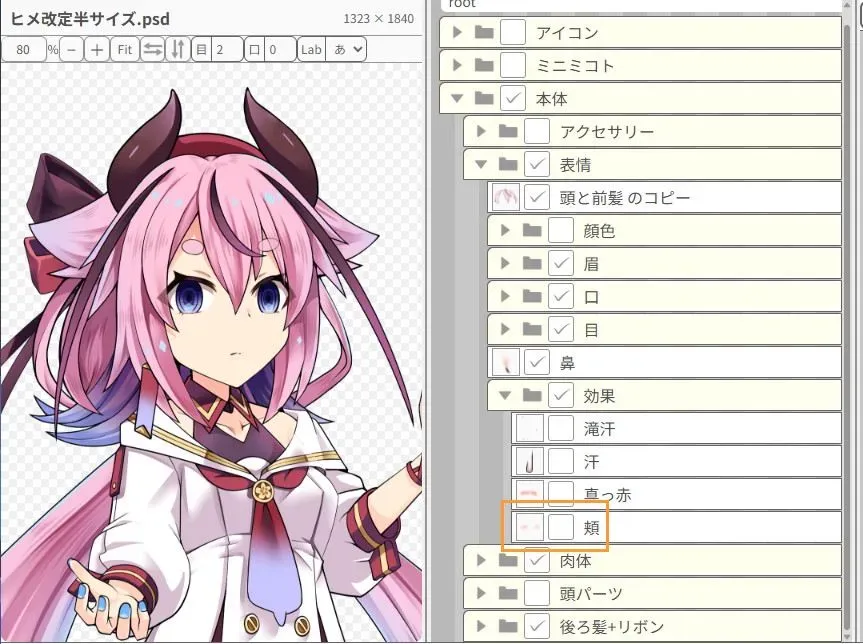The width and height of the screenshot is (863, 644).
Task: Check the 顔色 folder checkbox
Action: tap(561, 231)
